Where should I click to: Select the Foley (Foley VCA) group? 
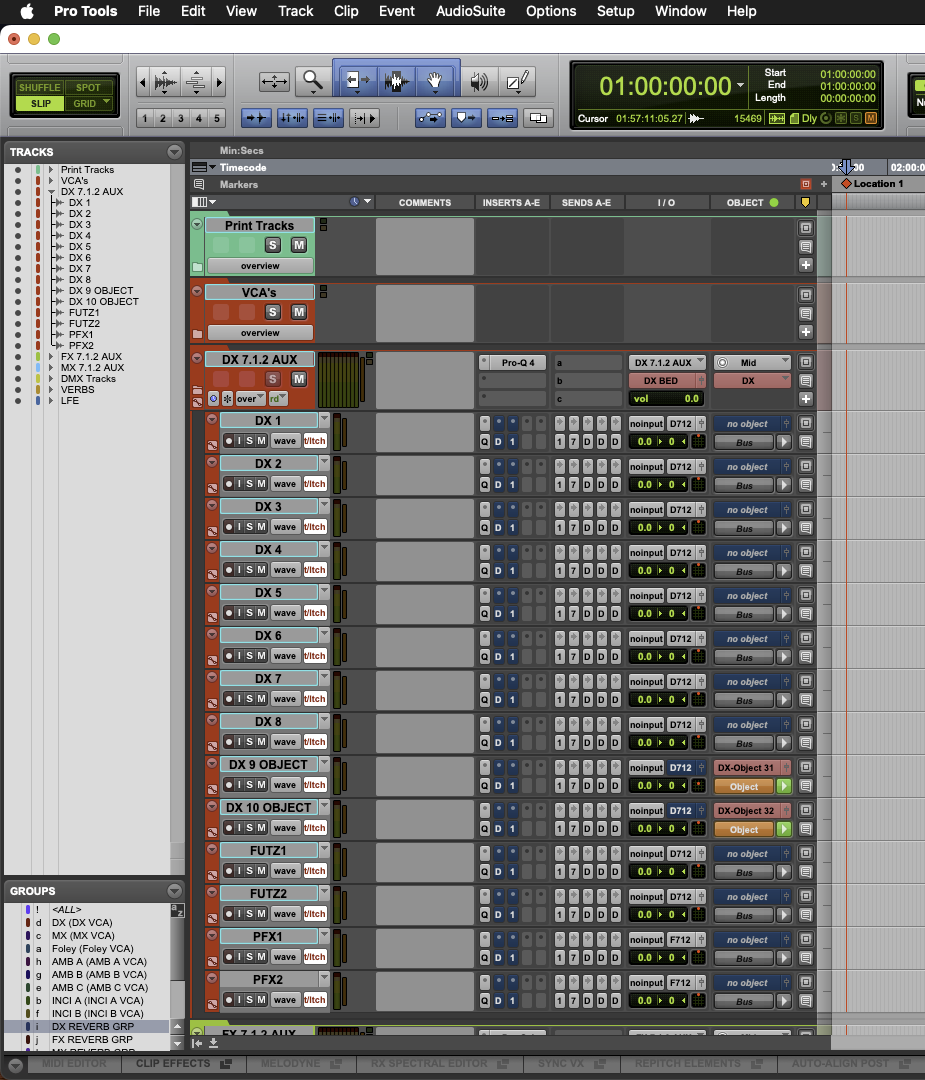pos(92,948)
